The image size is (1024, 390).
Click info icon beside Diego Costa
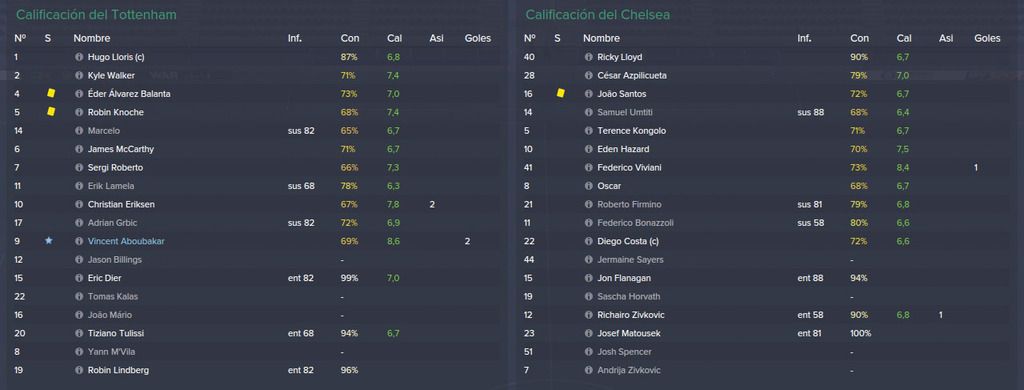click(x=588, y=242)
